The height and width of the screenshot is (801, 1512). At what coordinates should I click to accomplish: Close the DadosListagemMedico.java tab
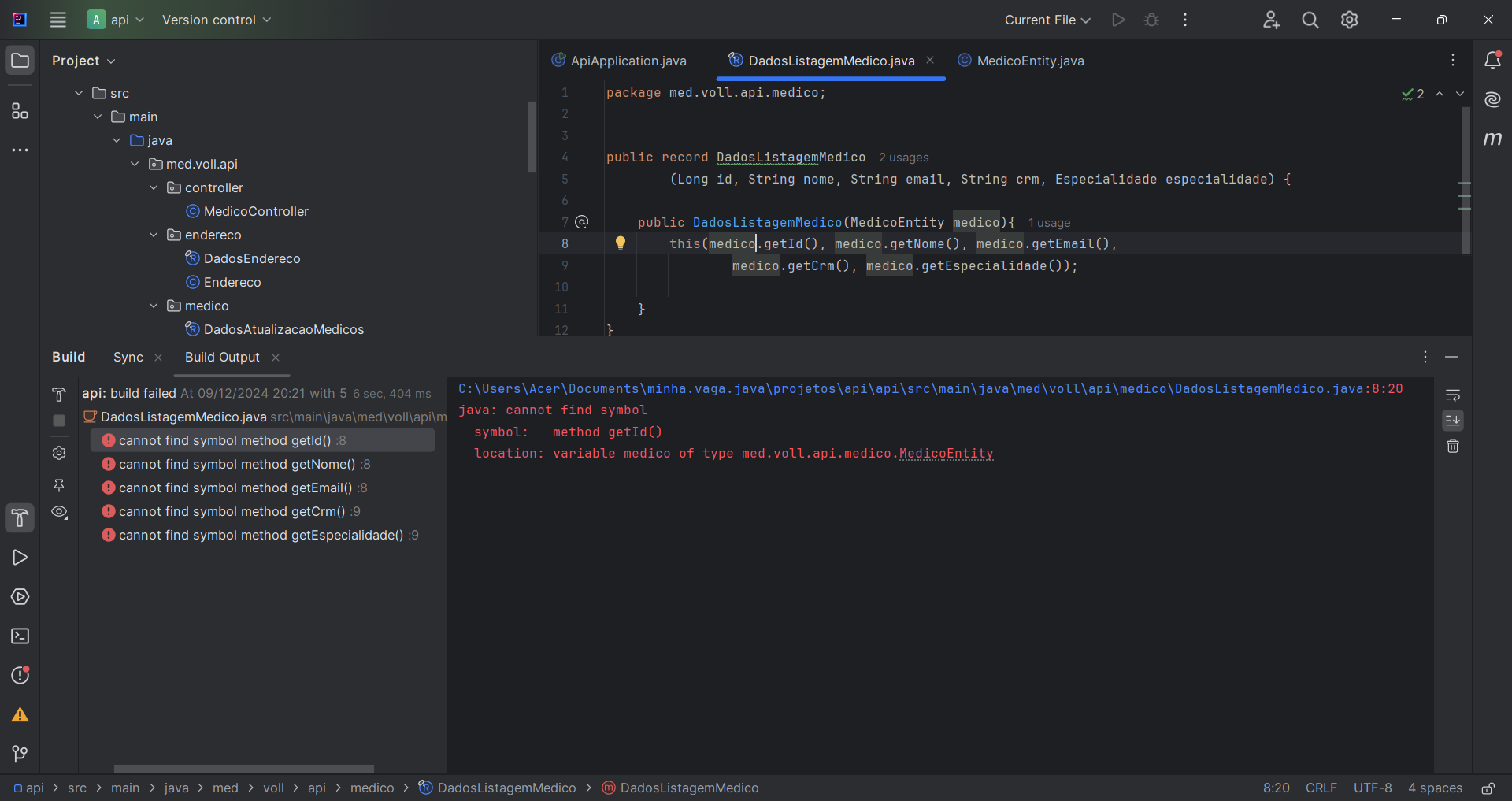click(930, 60)
